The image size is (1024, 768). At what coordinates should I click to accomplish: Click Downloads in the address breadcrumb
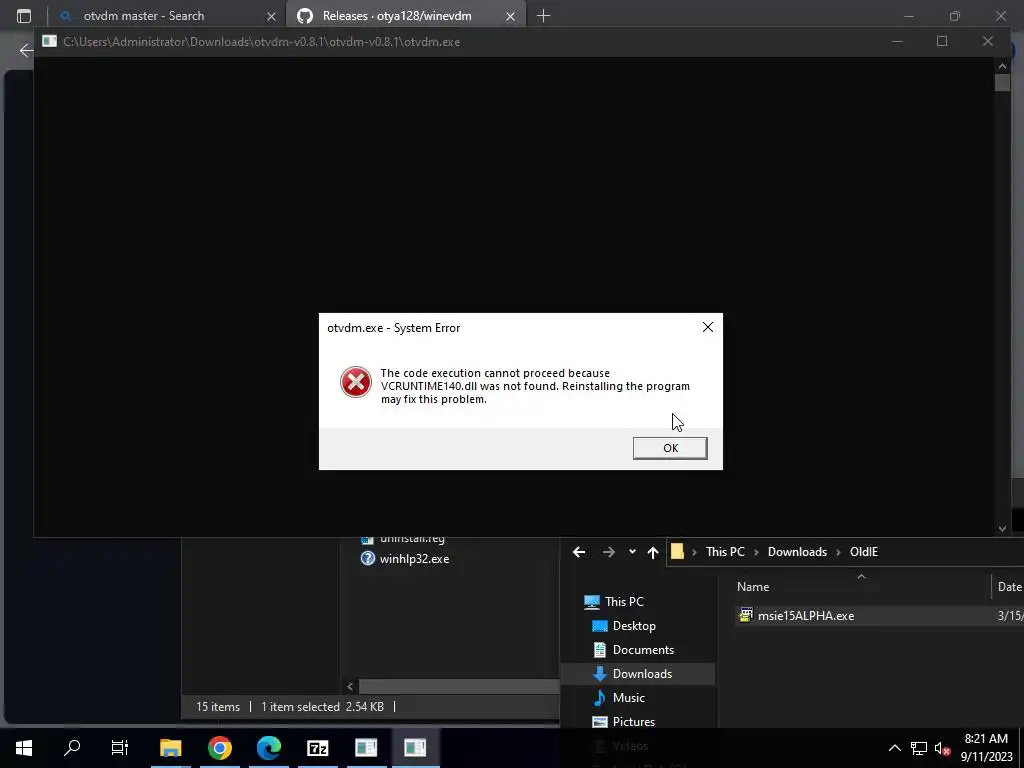tap(797, 552)
